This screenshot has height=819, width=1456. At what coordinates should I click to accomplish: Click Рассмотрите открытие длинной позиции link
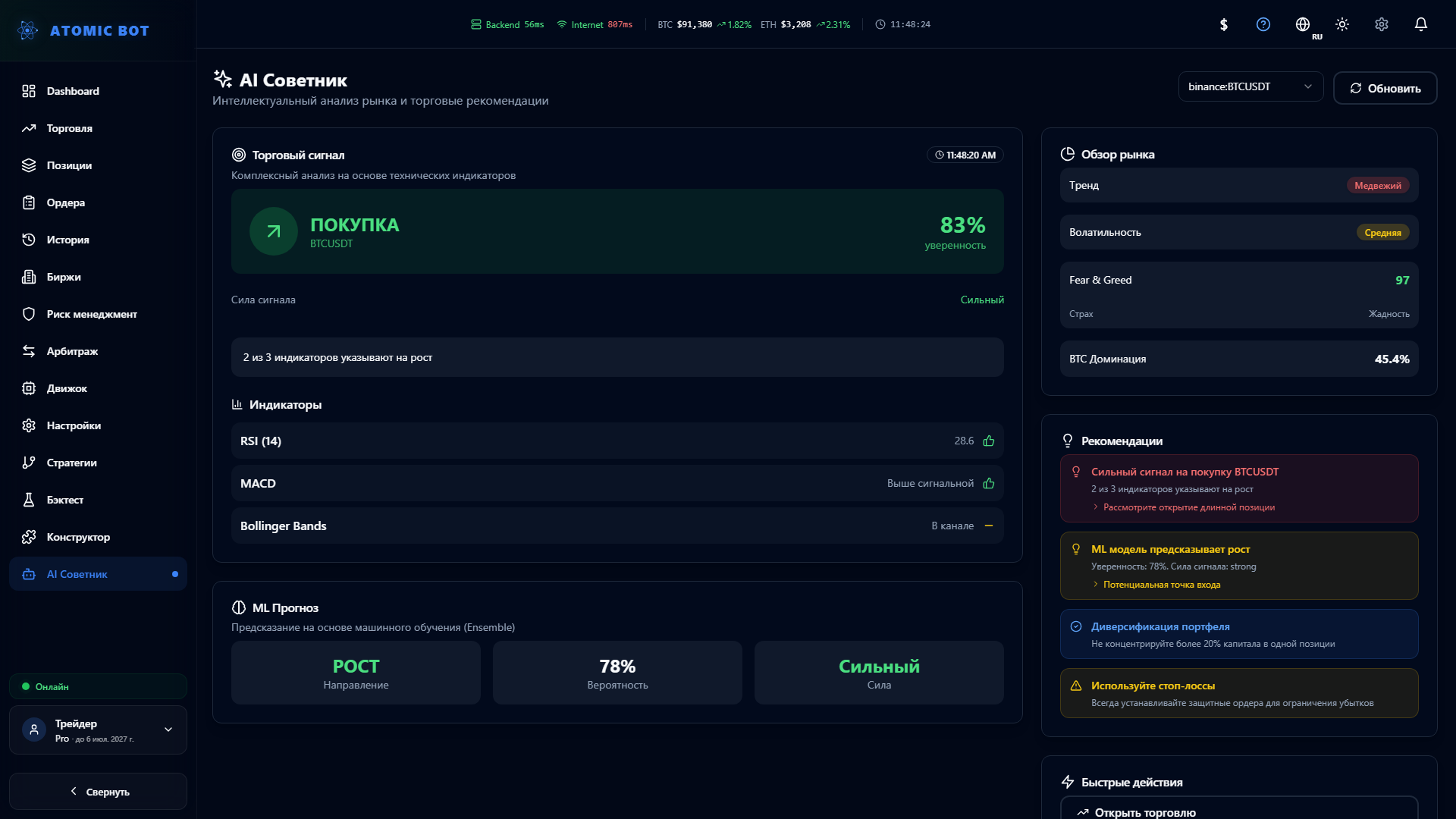click(x=1188, y=507)
